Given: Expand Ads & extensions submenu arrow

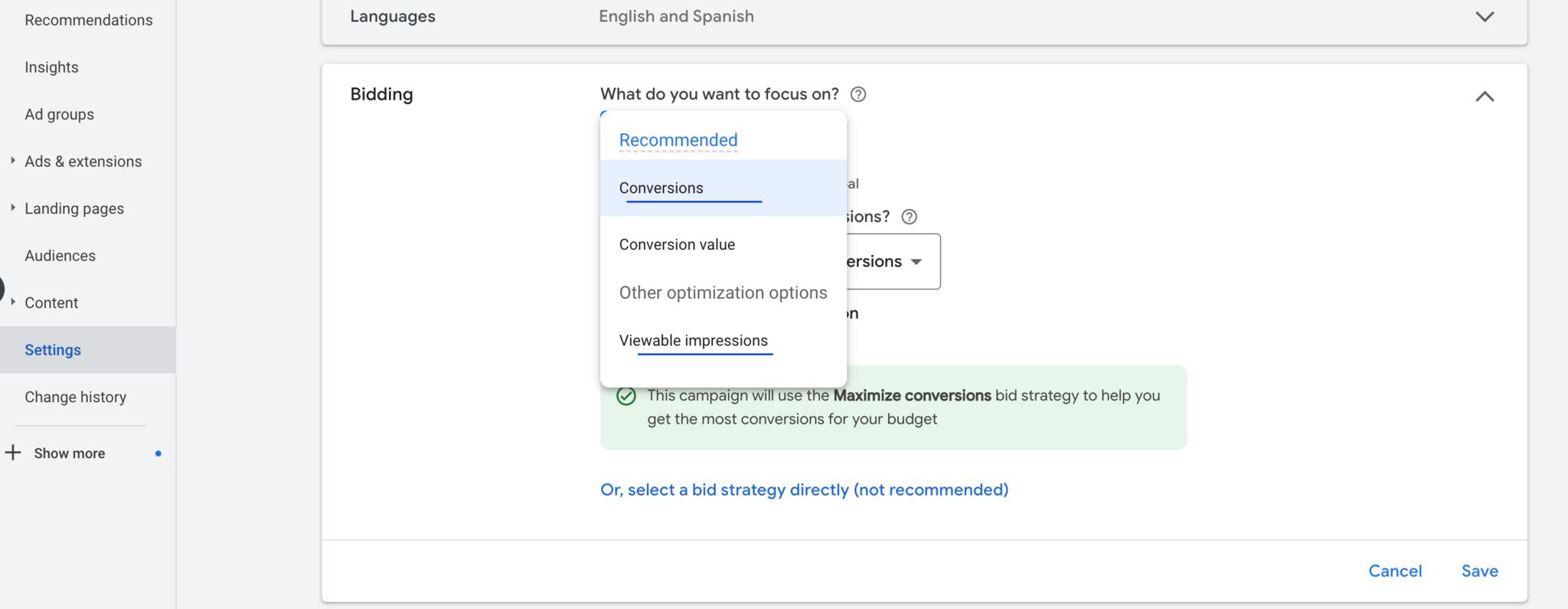Looking at the screenshot, I should click(12, 161).
